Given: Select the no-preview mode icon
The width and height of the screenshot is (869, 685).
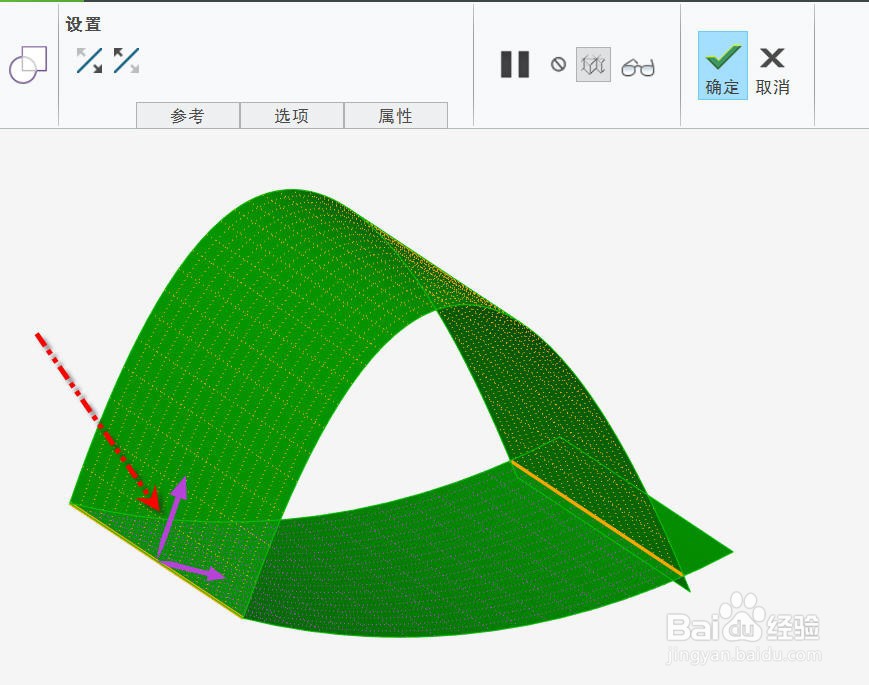Looking at the screenshot, I should 559,64.
